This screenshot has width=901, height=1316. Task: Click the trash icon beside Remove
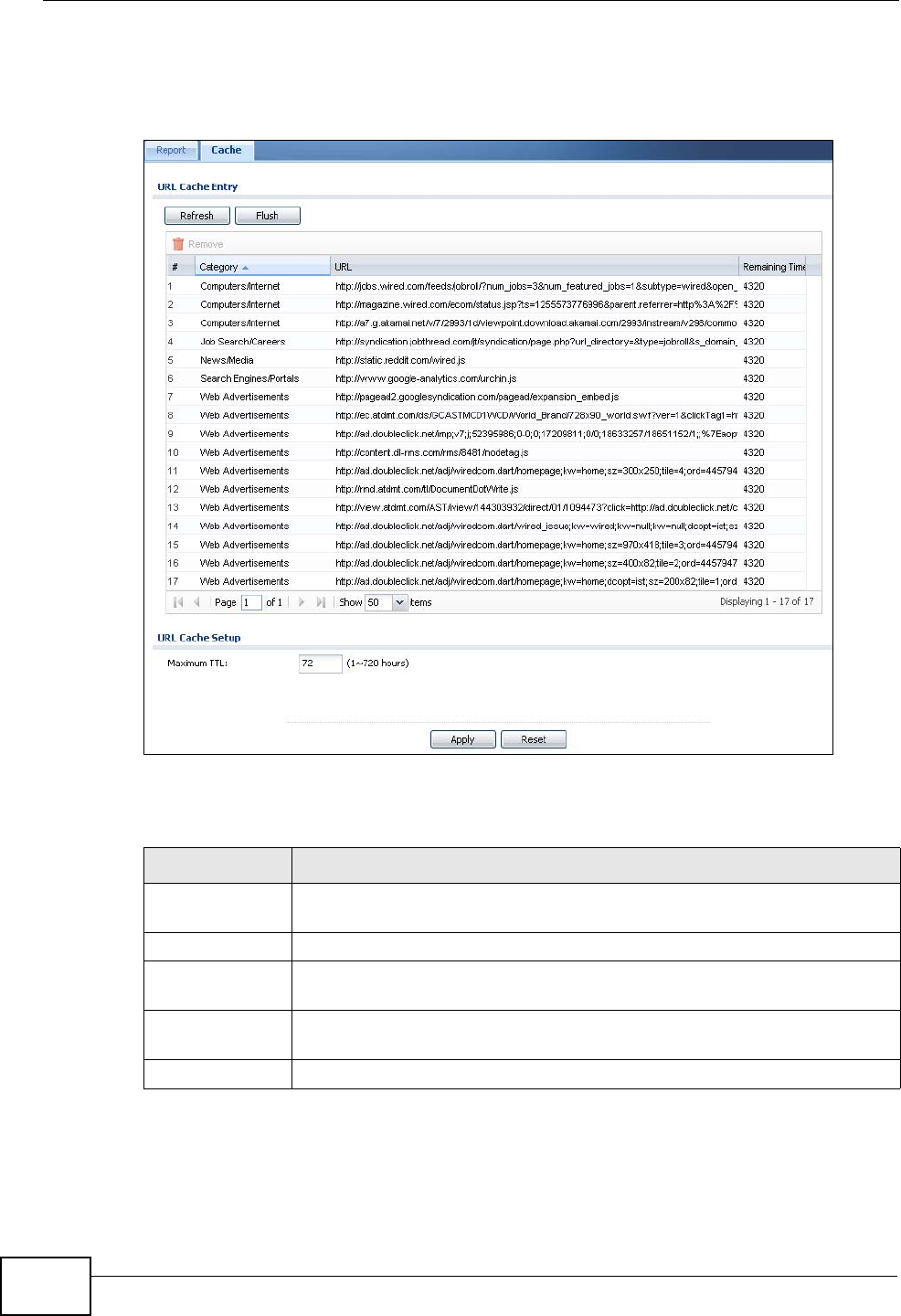click(178, 244)
